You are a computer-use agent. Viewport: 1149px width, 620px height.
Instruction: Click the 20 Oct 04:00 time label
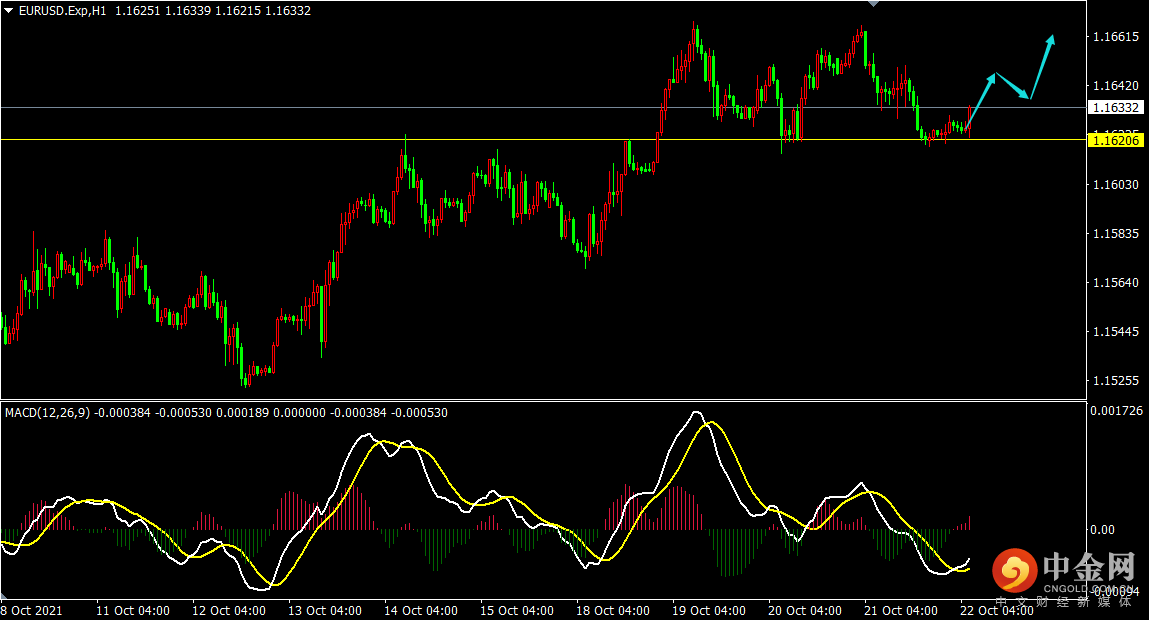[805, 610]
